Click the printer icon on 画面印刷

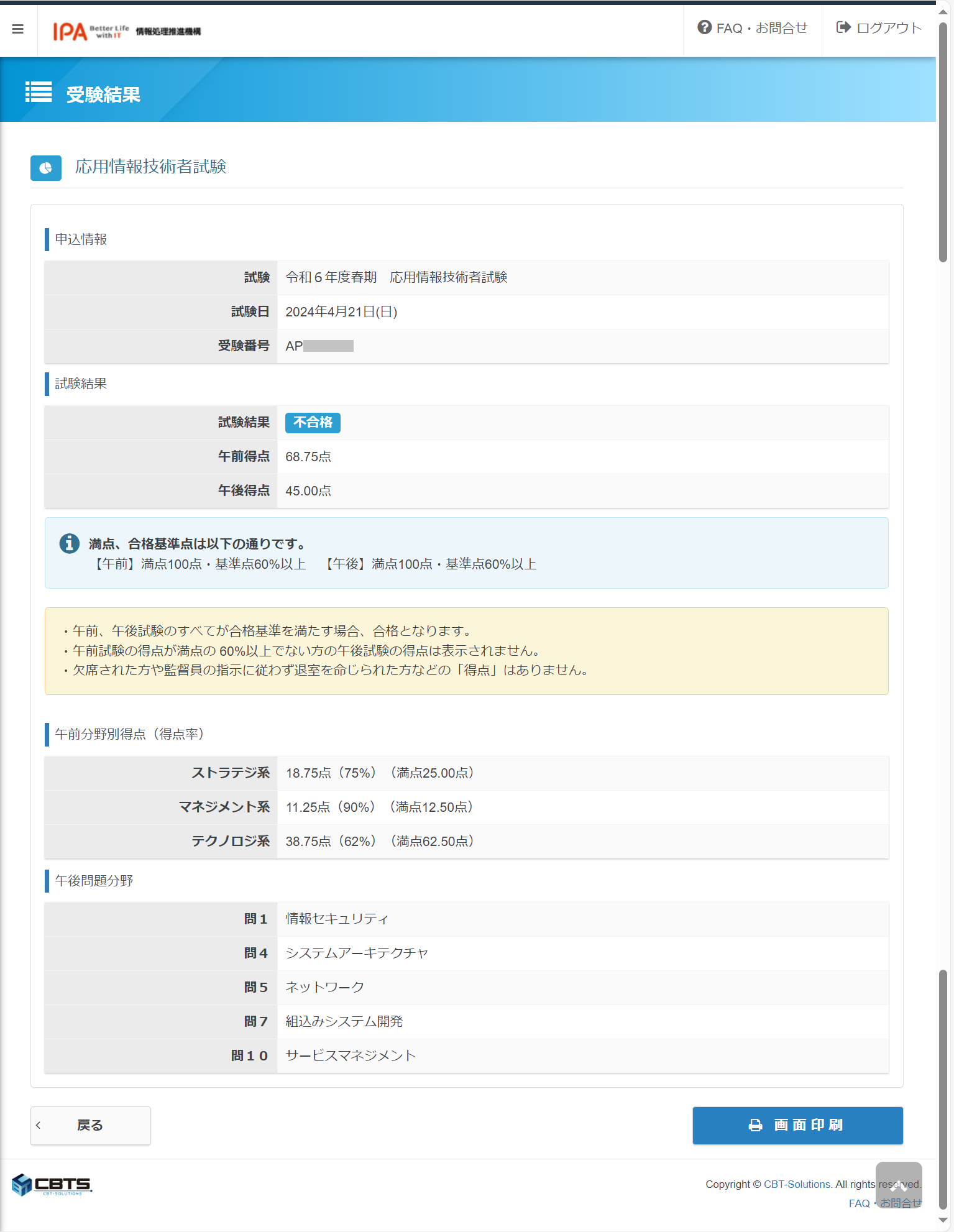tap(755, 1125)
